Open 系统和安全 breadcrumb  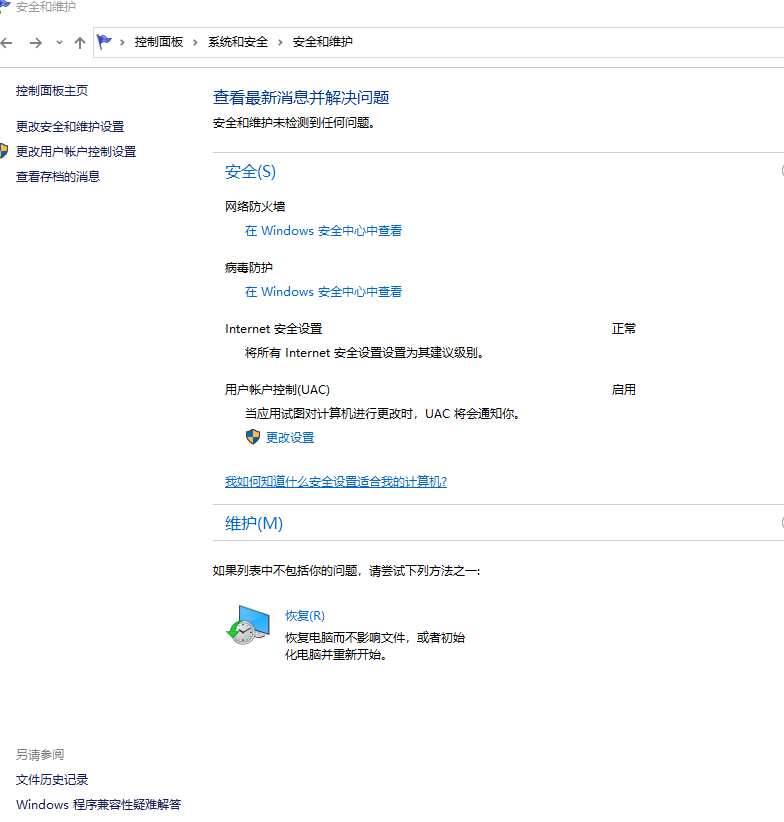point(238,42)
